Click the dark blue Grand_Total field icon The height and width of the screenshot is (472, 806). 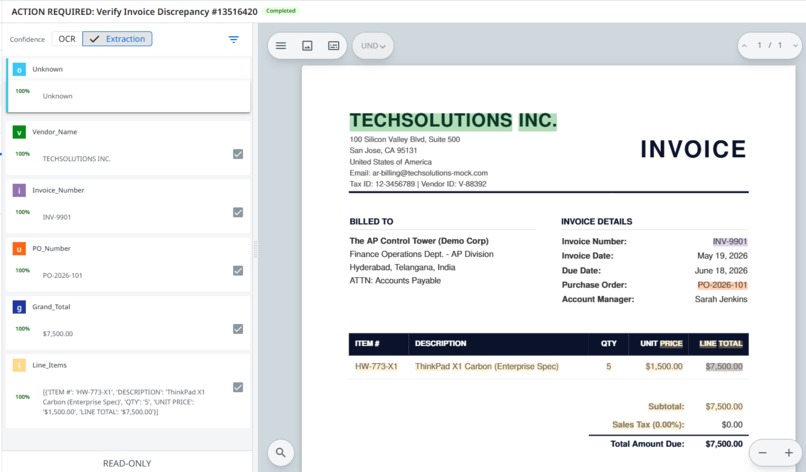click(x=19, y=307)
